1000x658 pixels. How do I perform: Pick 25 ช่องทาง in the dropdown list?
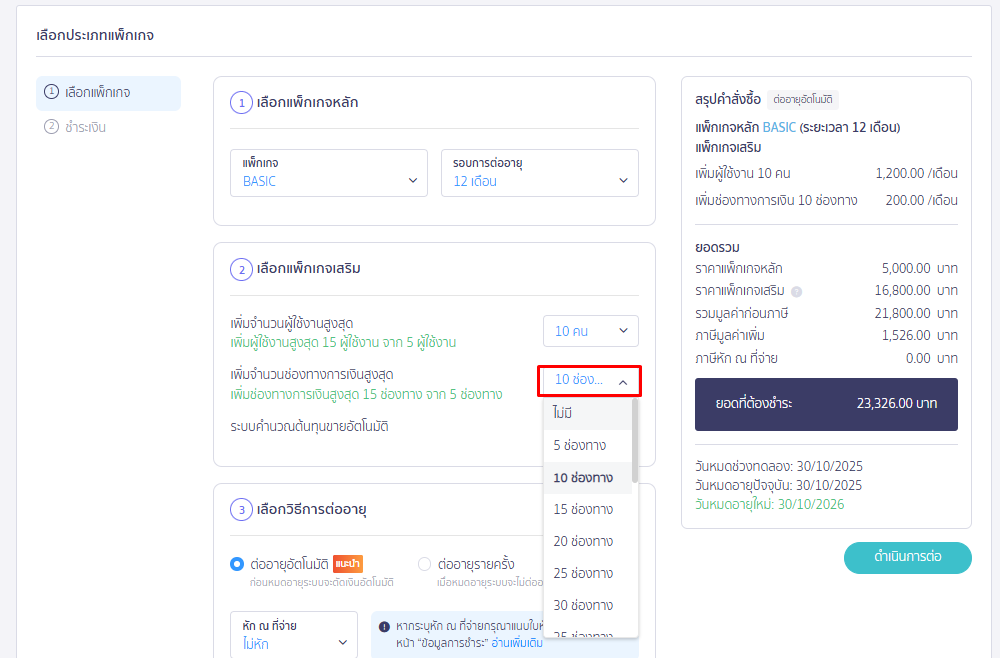[x=583, y=573]
